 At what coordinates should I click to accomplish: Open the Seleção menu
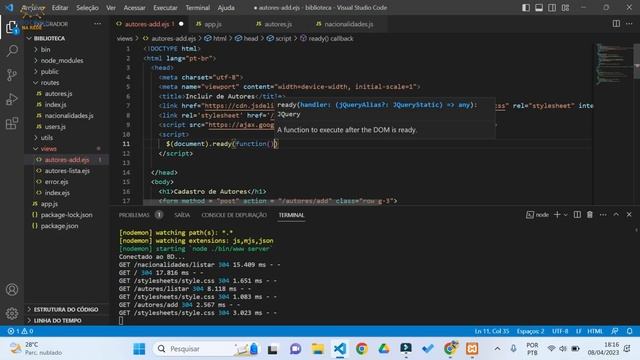87,8
